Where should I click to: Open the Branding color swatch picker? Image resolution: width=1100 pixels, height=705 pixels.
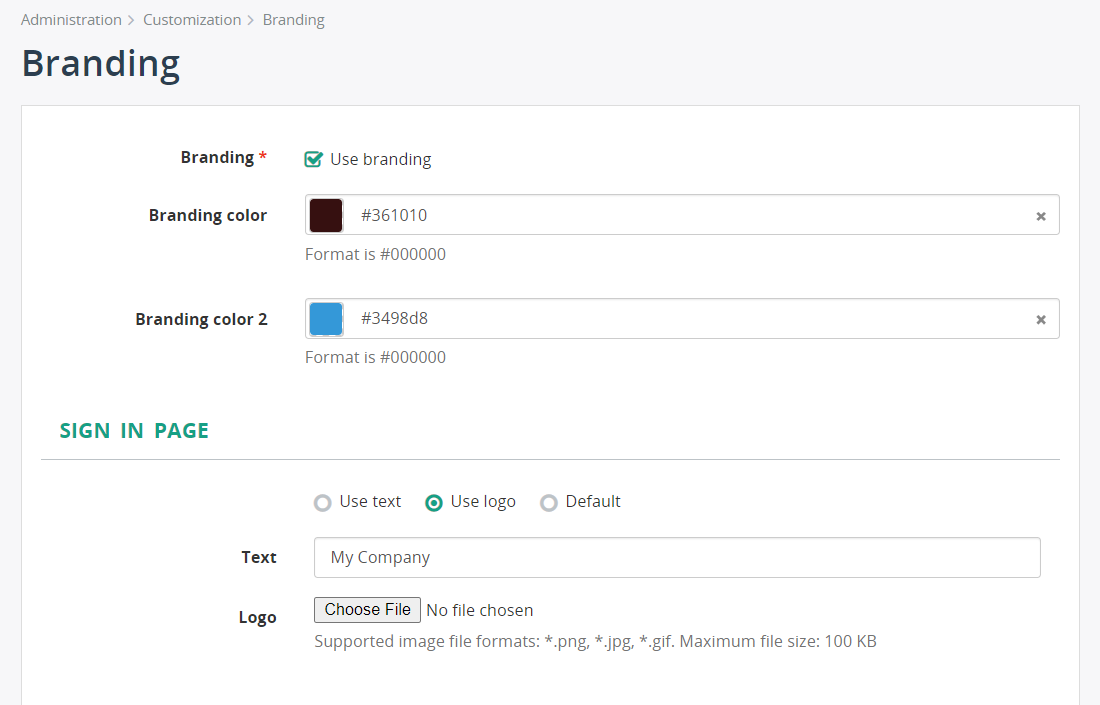point(326,215)
